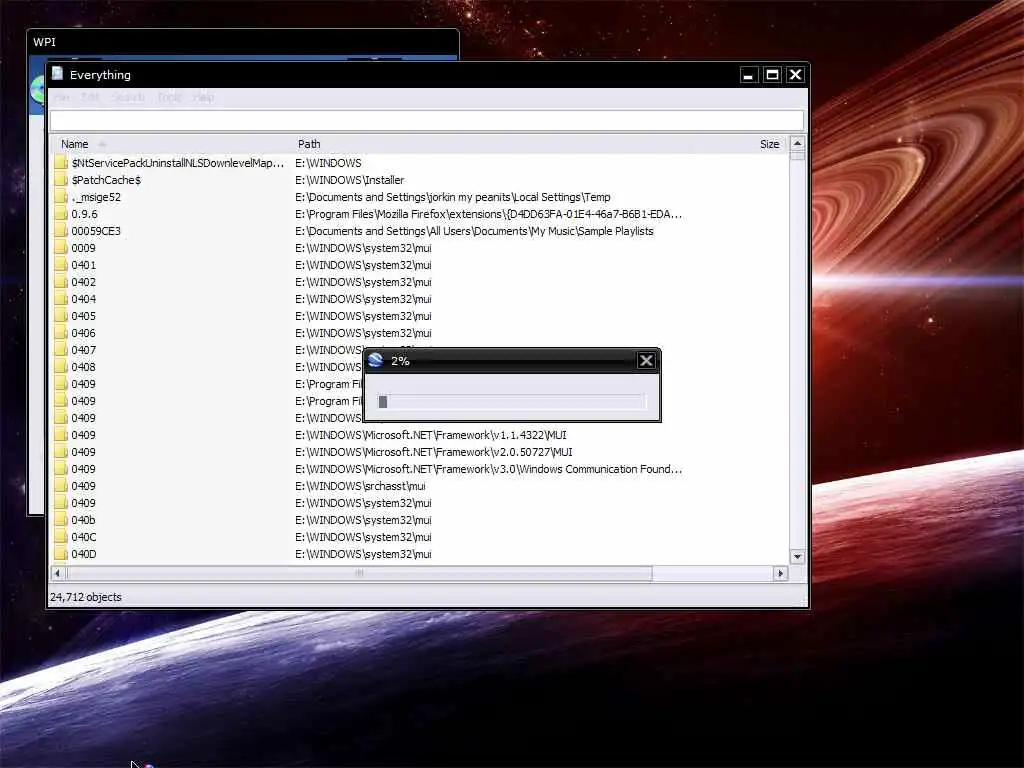Minimize the Everything window

point(748,75)
